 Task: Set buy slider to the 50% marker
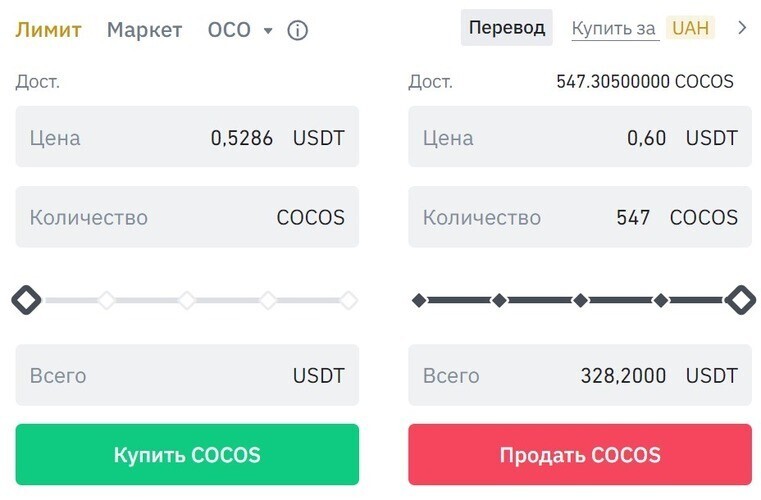click(187, 300)
